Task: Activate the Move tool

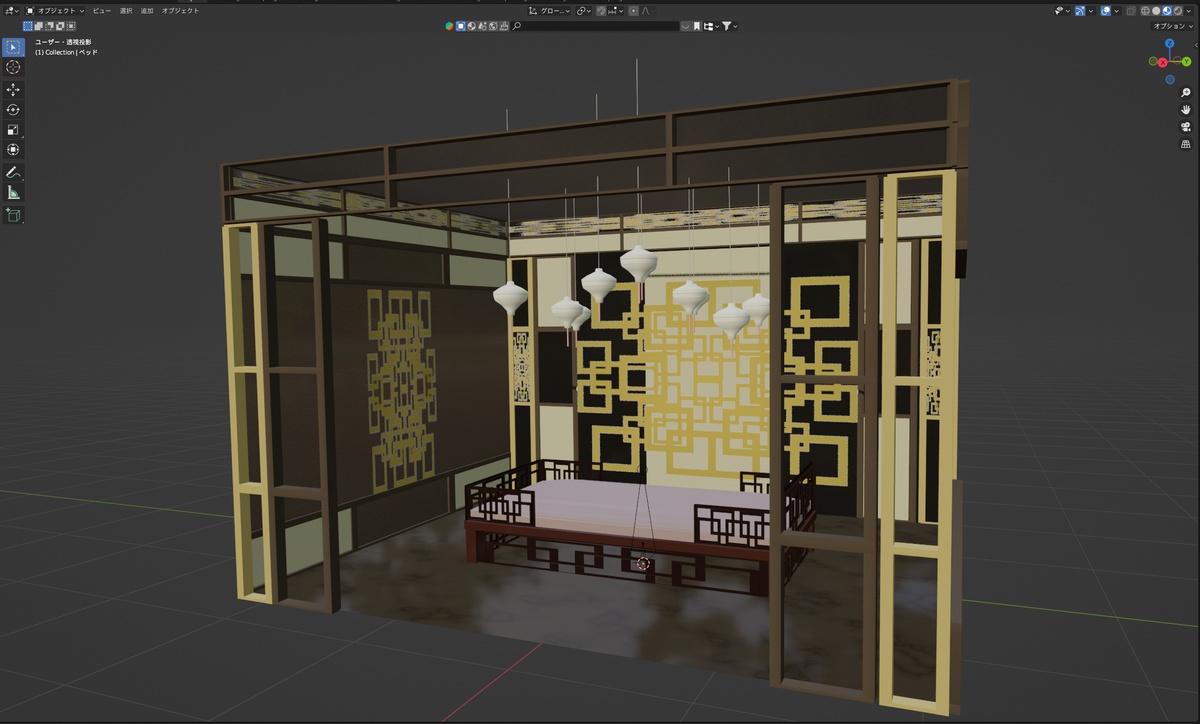Action: click(13, 90)
